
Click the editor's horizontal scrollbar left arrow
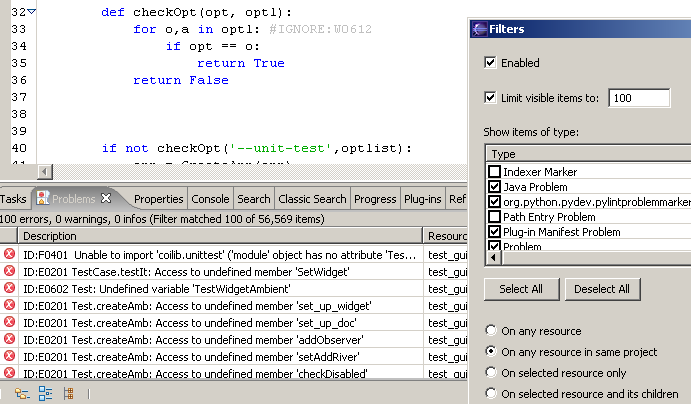(x=43, y=172)
